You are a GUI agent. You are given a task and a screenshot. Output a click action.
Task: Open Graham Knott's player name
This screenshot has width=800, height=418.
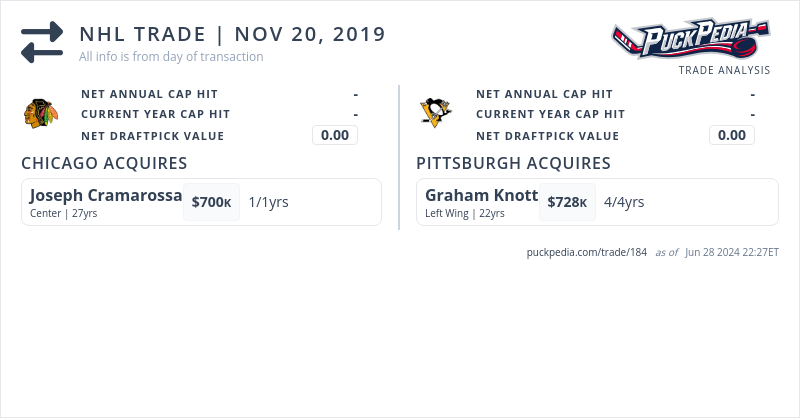(481, 195)
